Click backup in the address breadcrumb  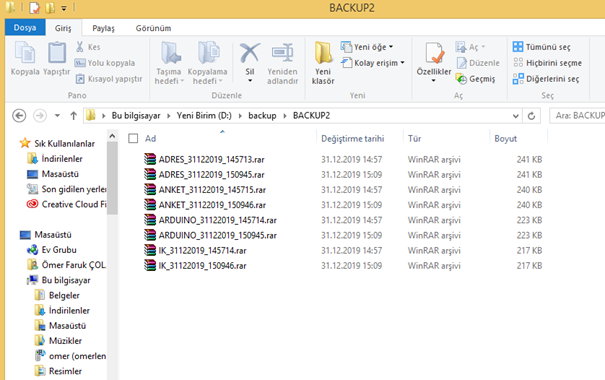tap(262, 116)
